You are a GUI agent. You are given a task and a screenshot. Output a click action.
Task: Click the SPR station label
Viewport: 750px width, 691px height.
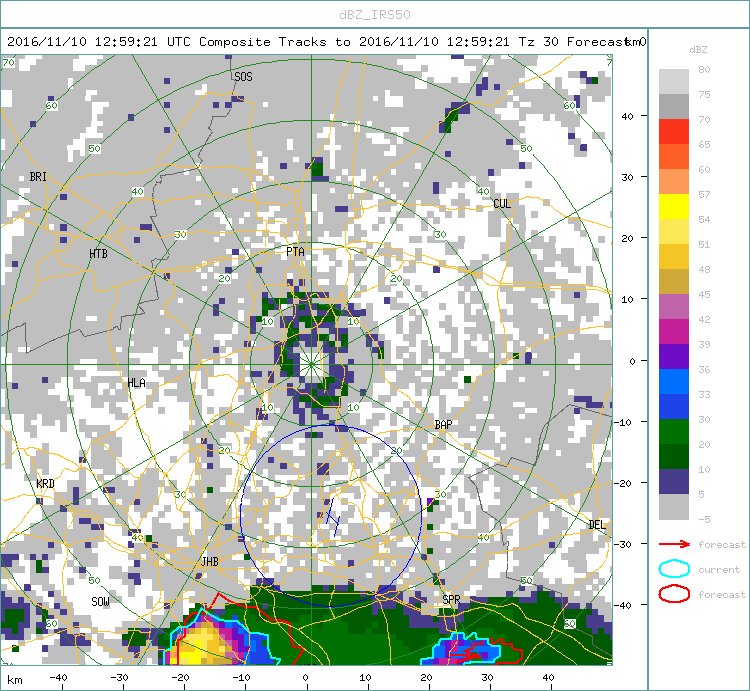(451, 600)
